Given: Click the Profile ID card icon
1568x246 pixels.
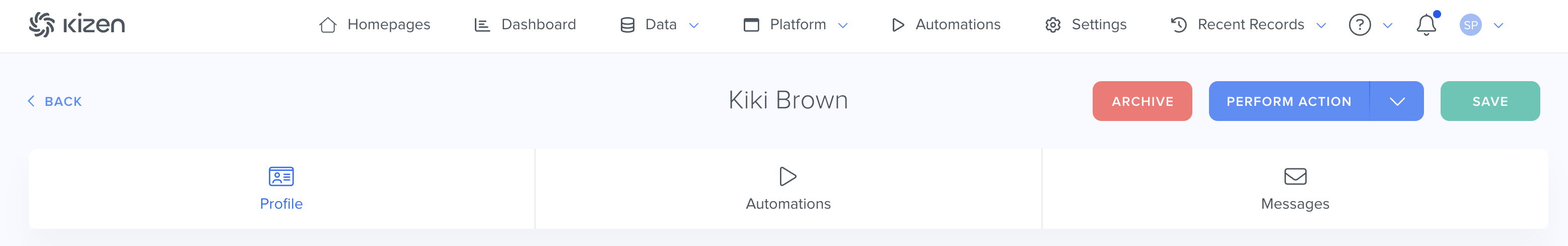Looking at the screenshot, I should [281, 176].
